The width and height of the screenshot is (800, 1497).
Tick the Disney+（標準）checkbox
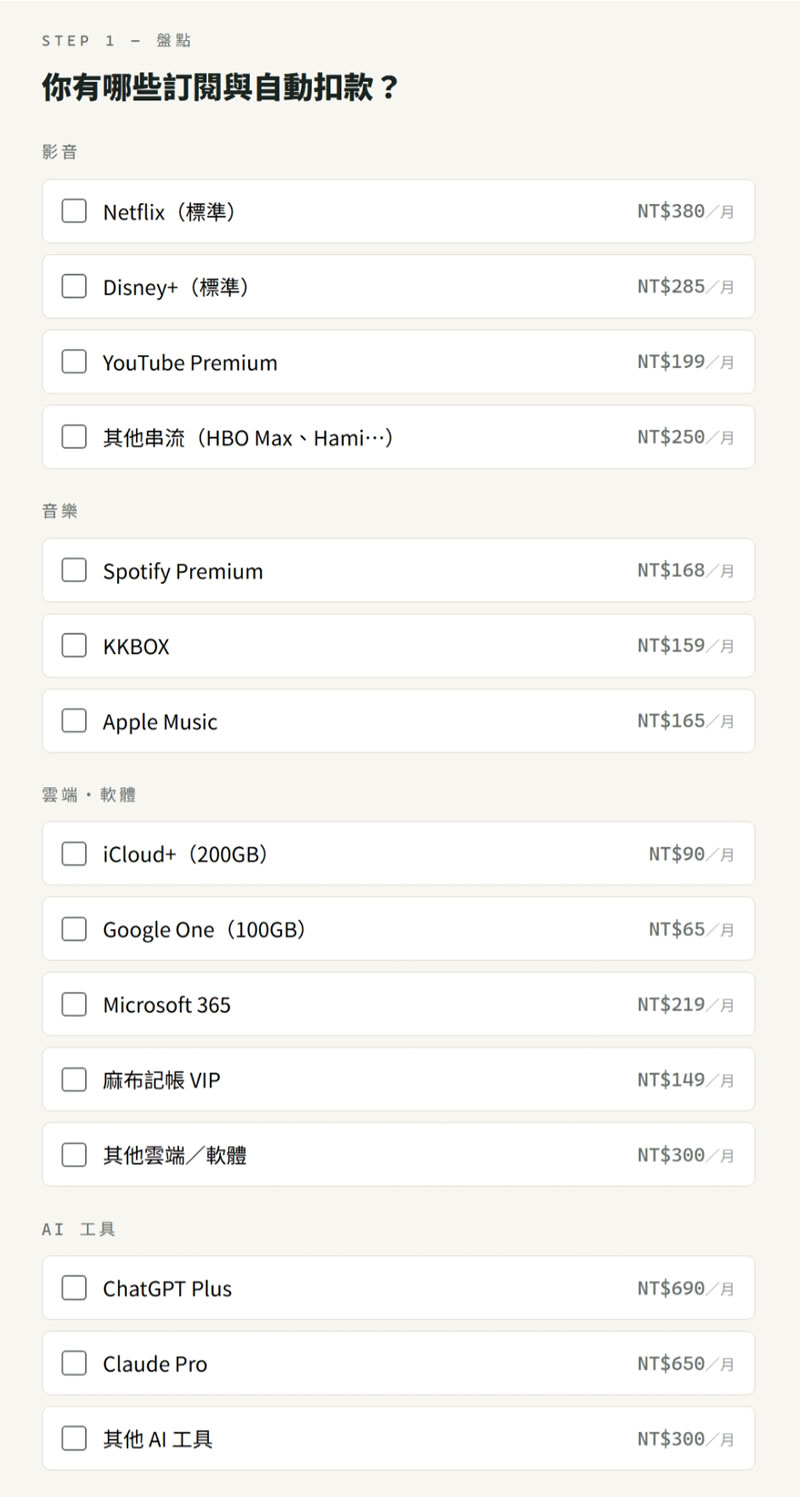74,286
